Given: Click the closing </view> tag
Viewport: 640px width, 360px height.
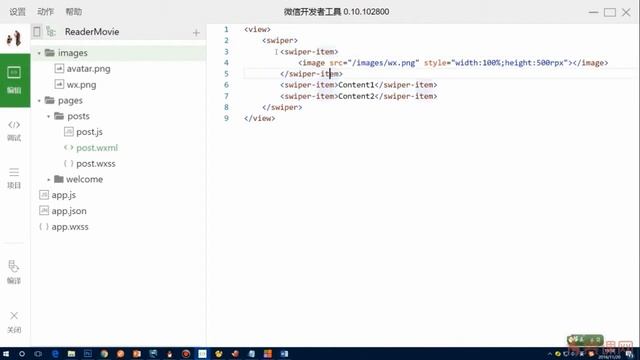Looking at the screenshot, I should (260, 118).
